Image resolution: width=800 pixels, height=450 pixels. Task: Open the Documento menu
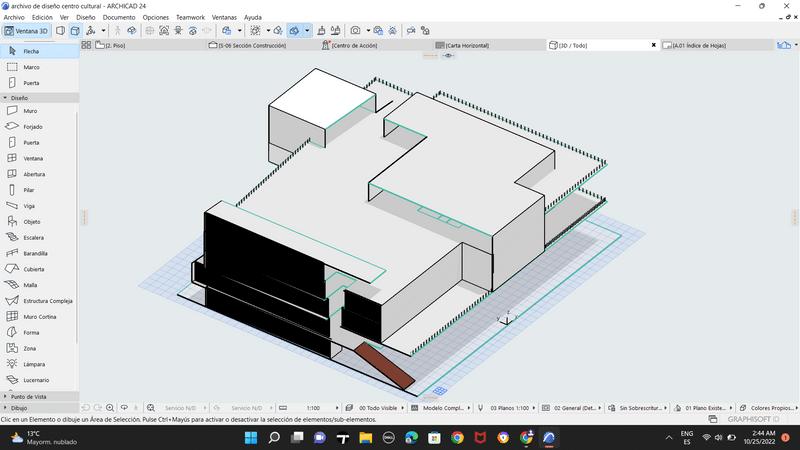119,17
